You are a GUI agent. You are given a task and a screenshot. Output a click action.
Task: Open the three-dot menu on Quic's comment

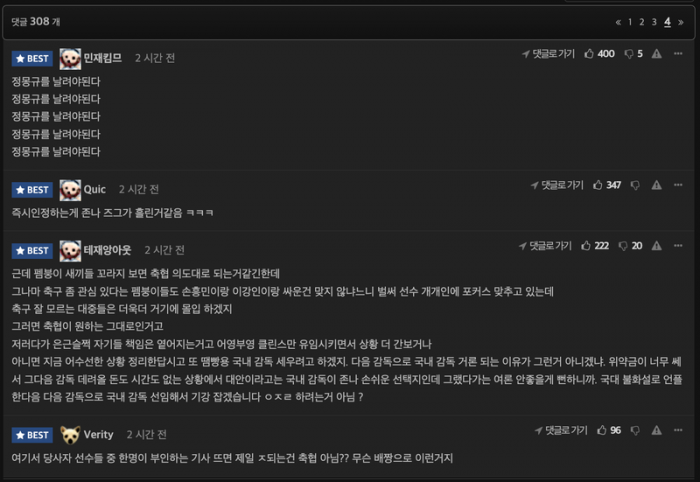(x=678, y=185)
